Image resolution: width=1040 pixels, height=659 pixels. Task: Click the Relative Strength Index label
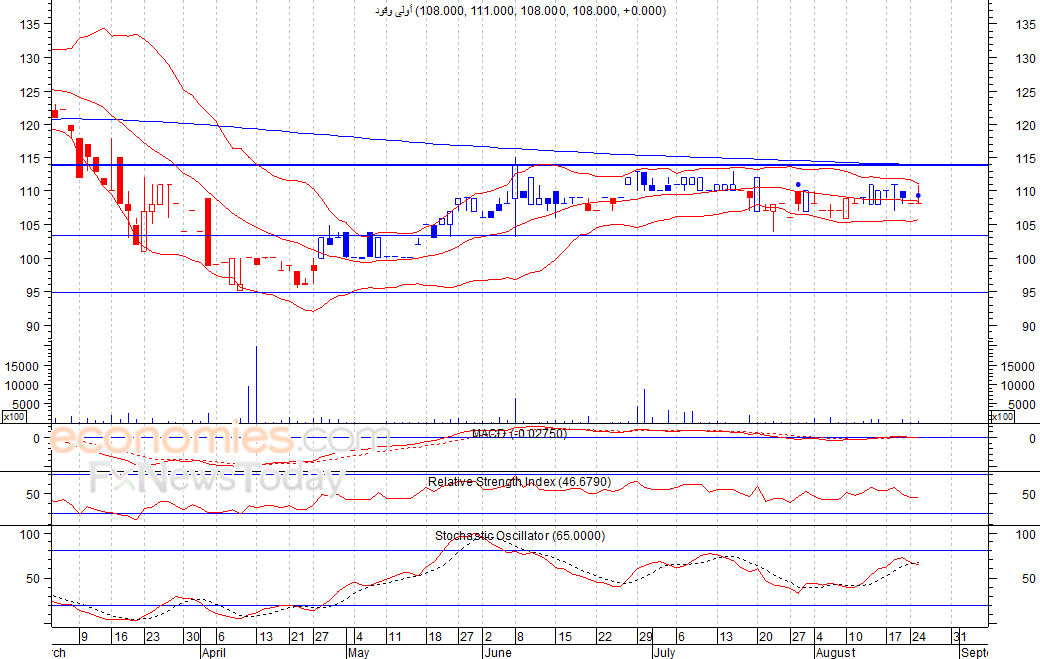tap(519, 482)
